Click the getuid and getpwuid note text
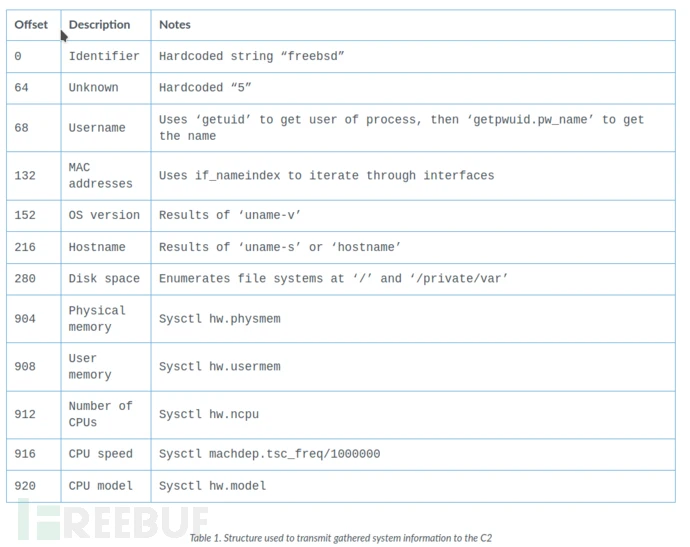The image size is (690, 547). coord(401,128)
